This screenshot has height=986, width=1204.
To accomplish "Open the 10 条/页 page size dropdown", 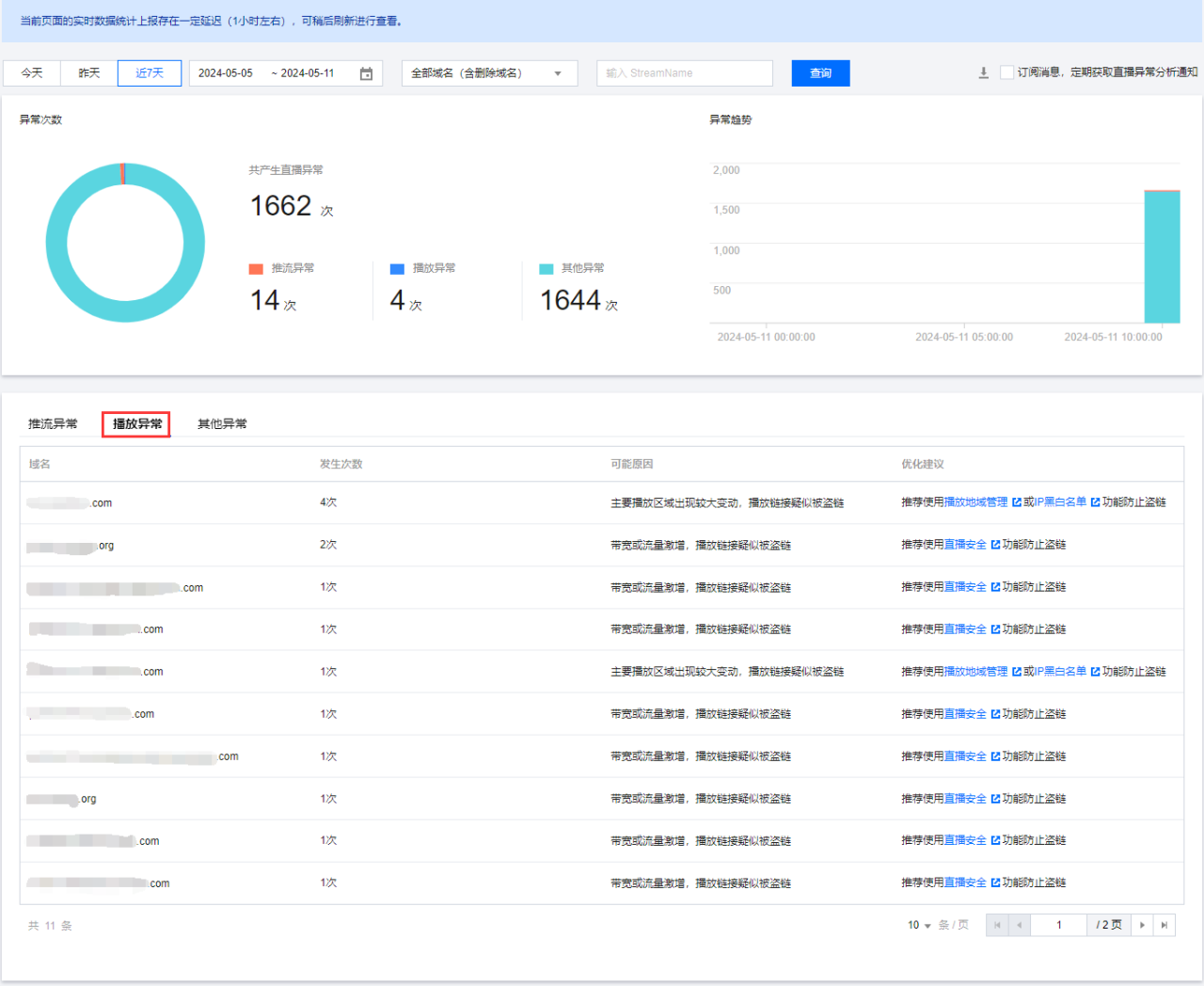I will point(919,926).
